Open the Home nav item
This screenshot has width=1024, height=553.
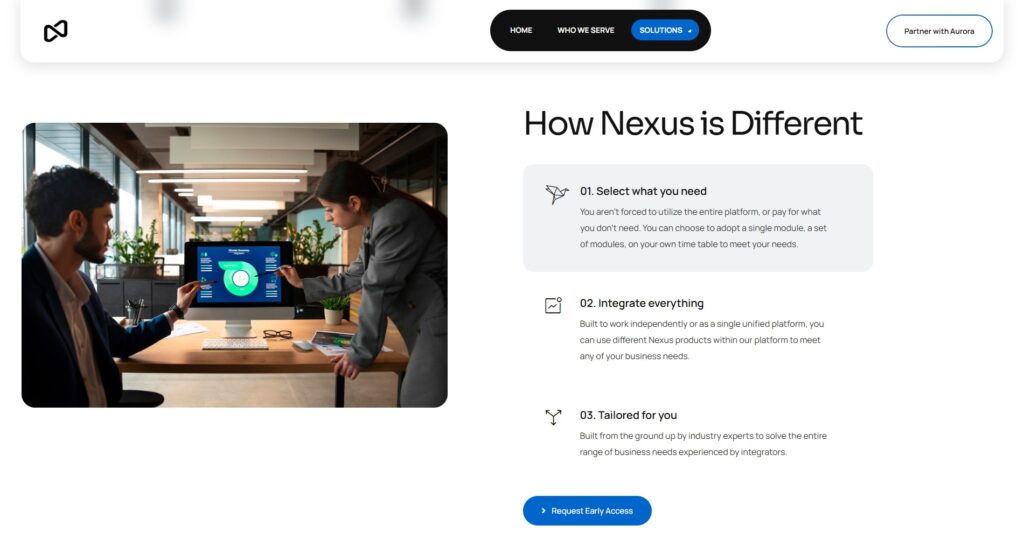pyautogui.click(x=521, y=30)
